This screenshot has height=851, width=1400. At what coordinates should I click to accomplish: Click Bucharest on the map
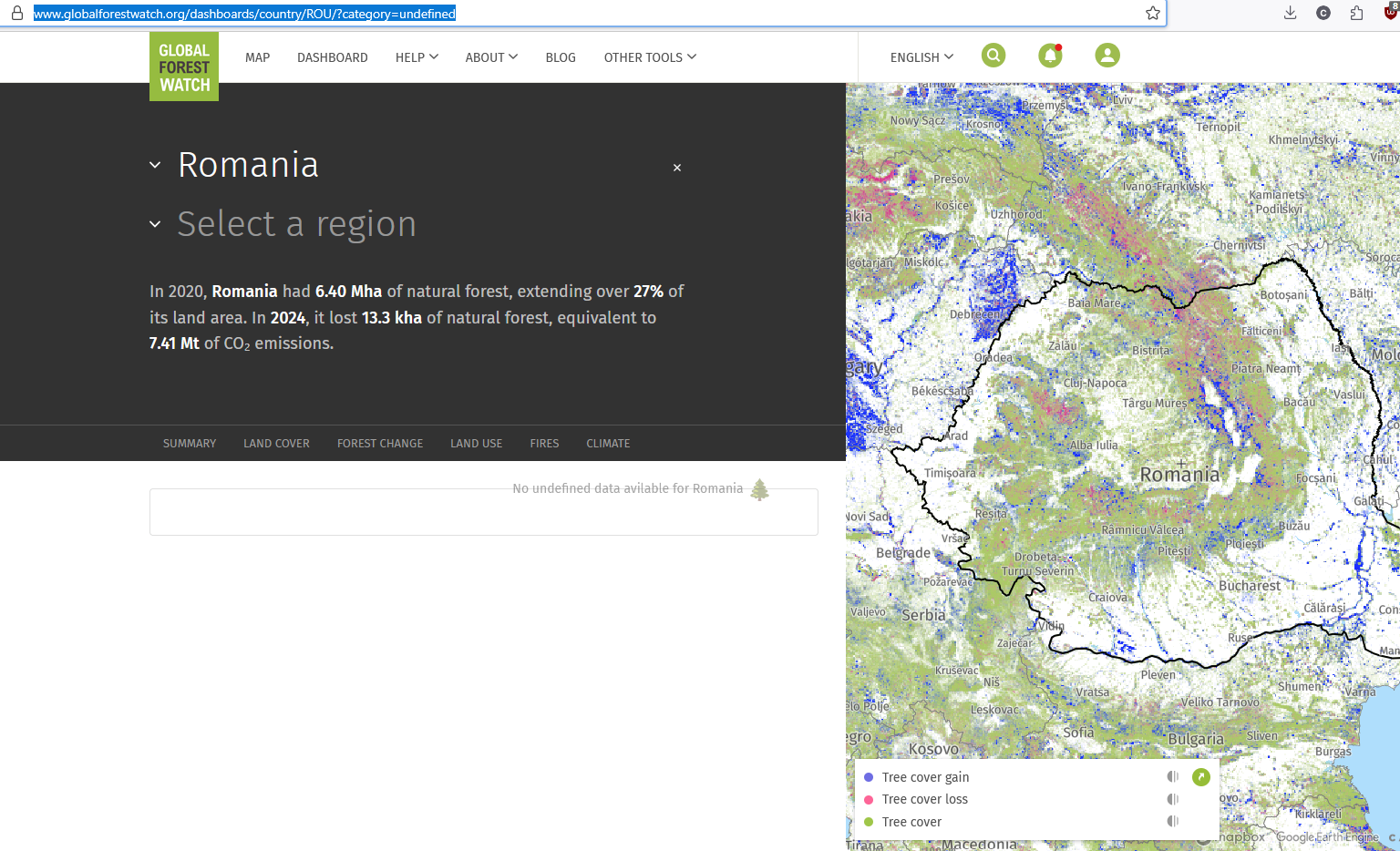pyautogui.click(x=1250, y=586)
